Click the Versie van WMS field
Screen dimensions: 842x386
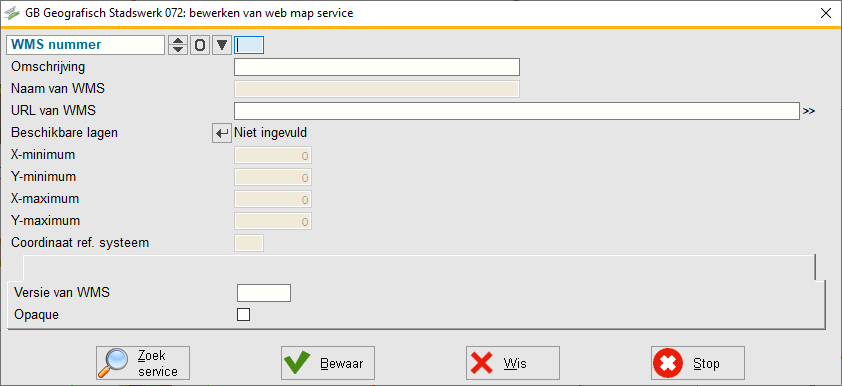264,293
